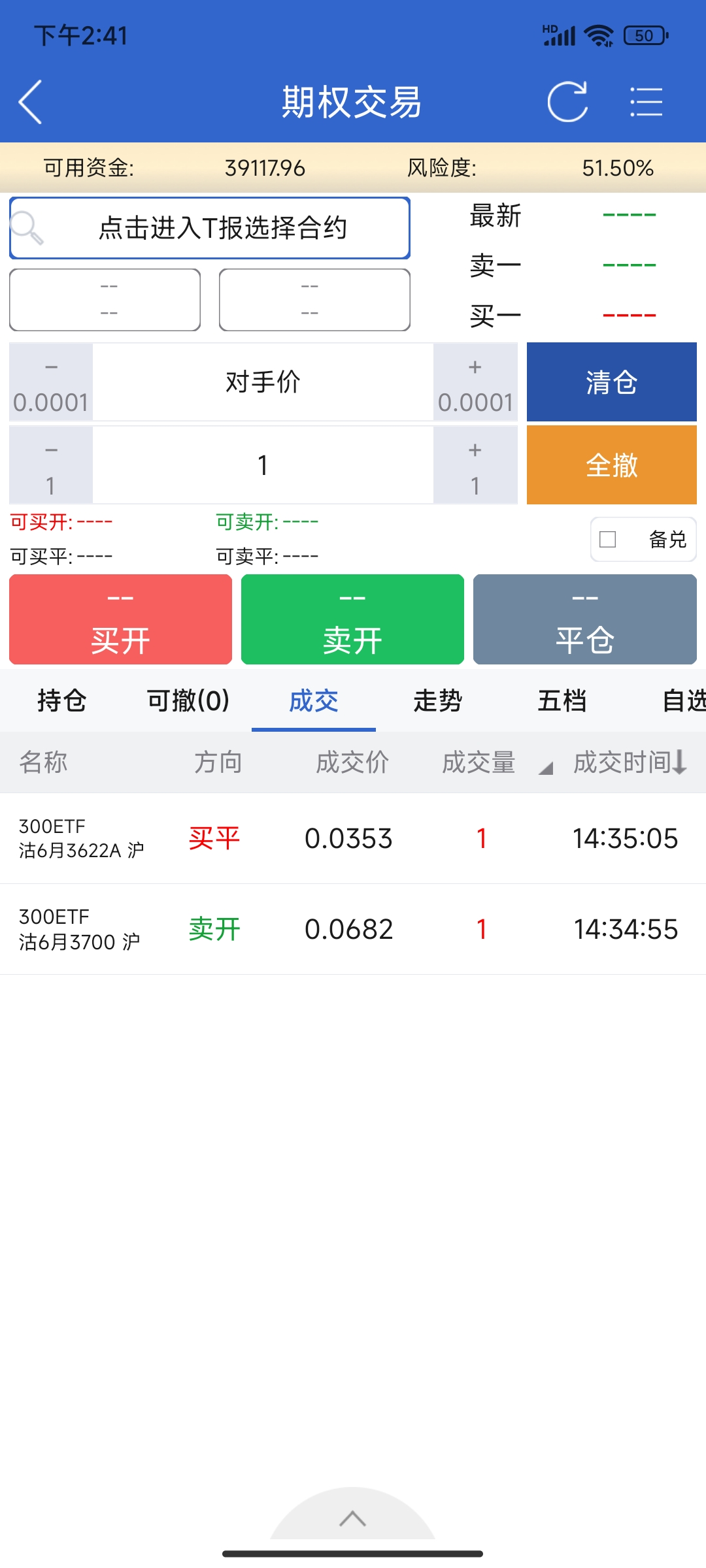Click the T报 contract selection field
Image resolution: width=706 pixels, height=1568 pixels.
tap(222, 228)
